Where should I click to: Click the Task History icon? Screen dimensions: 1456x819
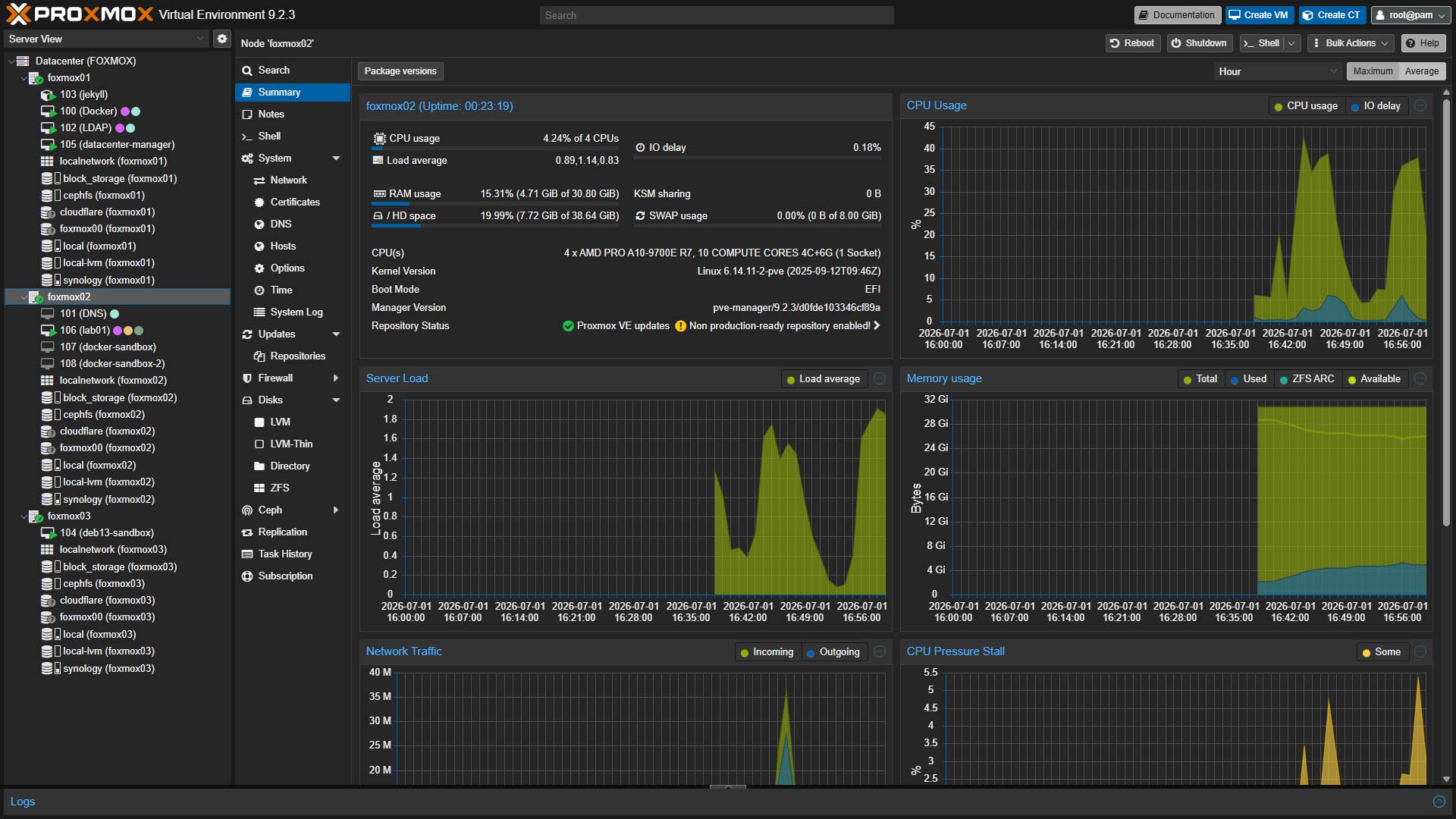click(247, 554)
